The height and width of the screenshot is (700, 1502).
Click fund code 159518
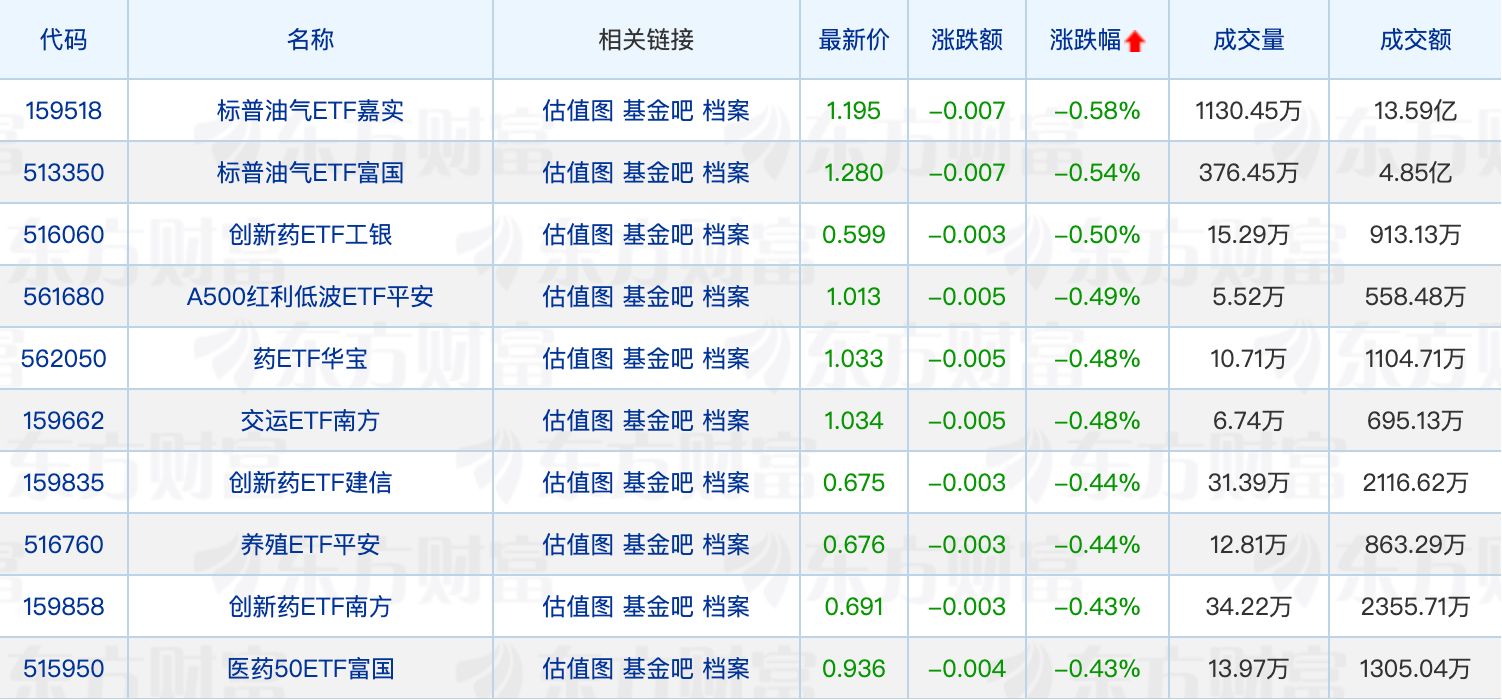tap(63, 110)
